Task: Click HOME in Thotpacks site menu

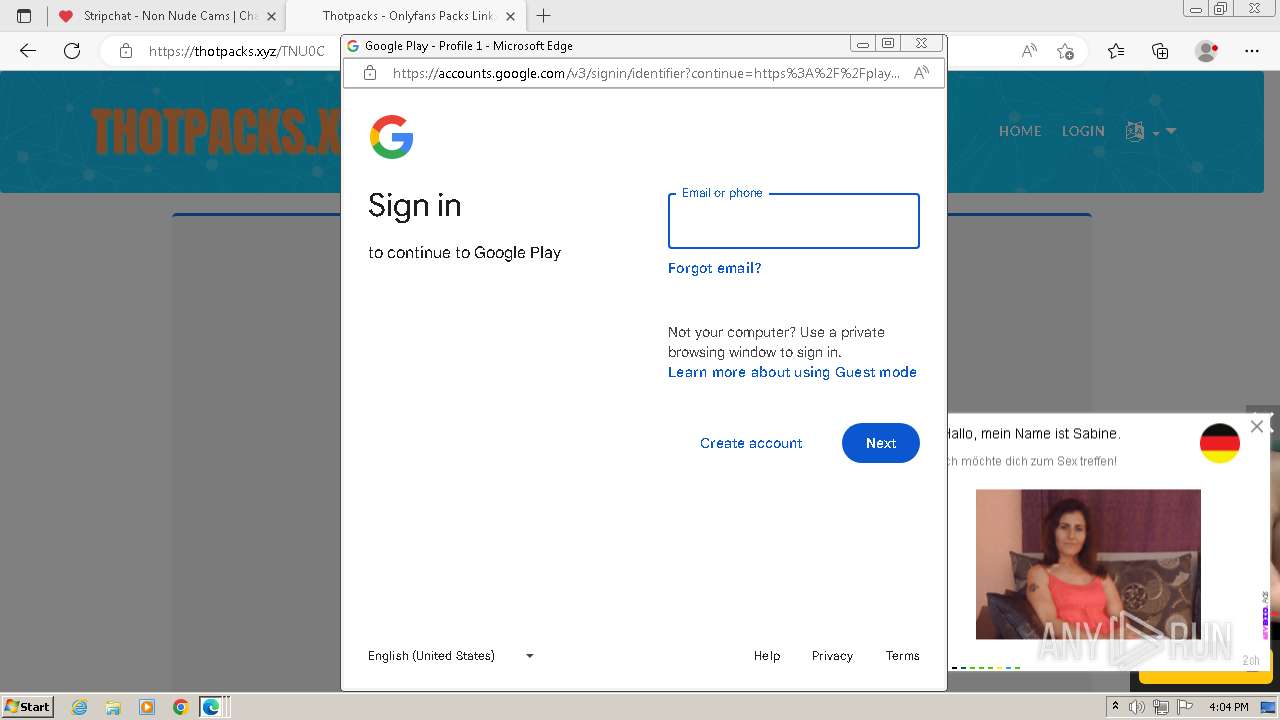Action: [1020, 131]
